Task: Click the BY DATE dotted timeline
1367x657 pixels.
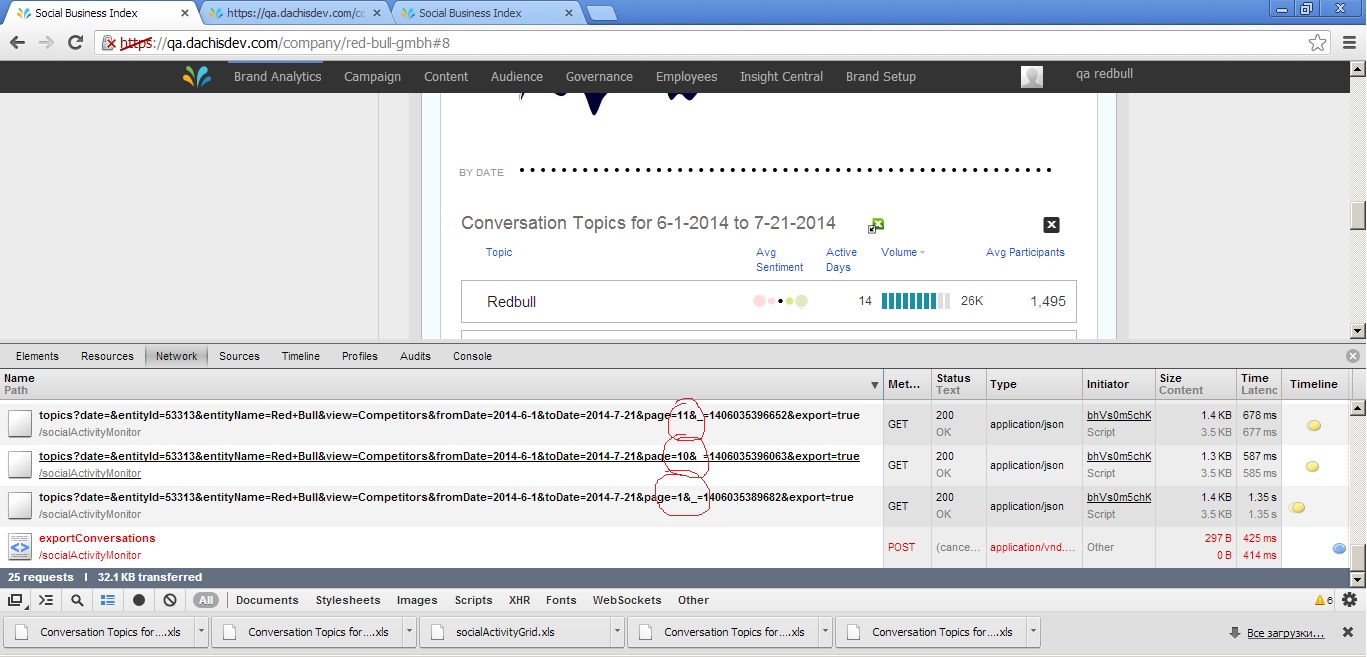Action: pos(785,170)
